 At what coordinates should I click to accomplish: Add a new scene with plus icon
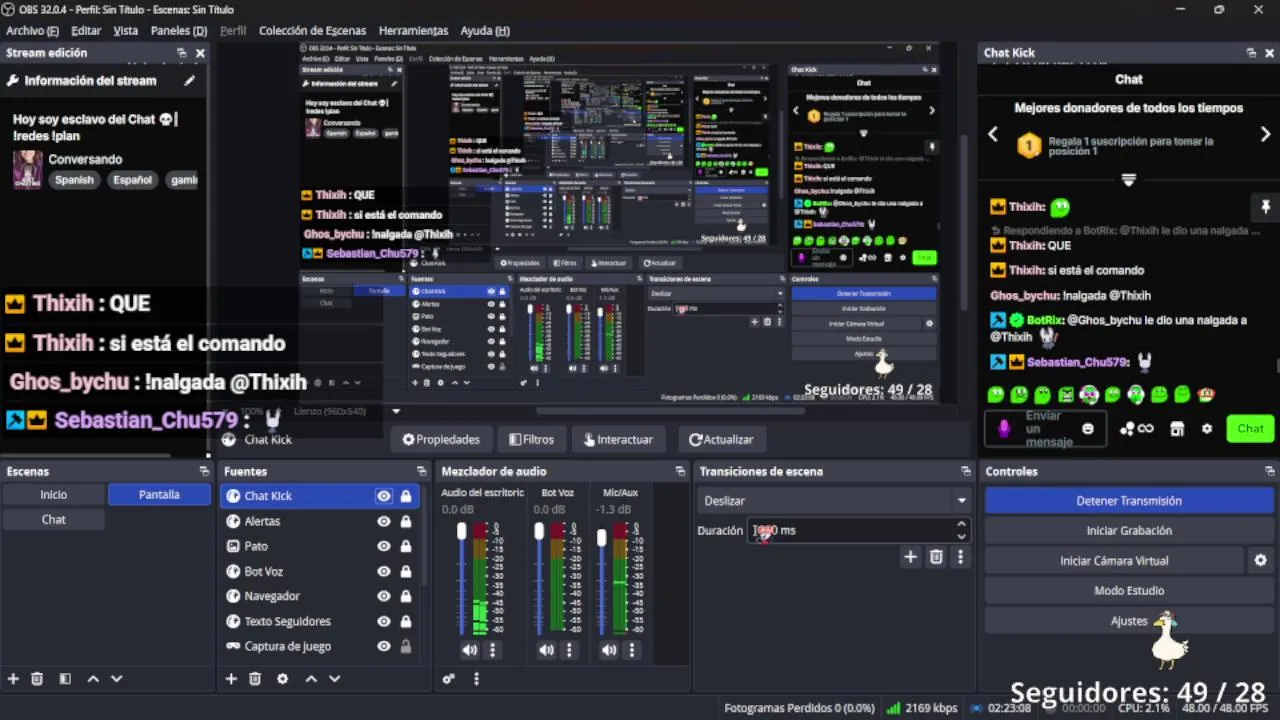pyautogui.click(x=13, y=678)
